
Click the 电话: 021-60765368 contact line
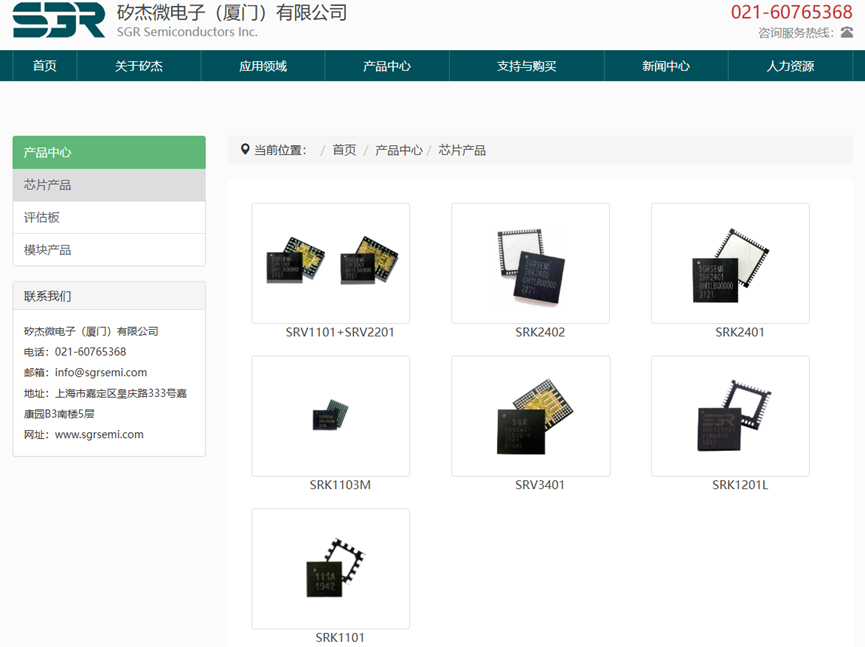pyautogui.click(x=75, y=352)
